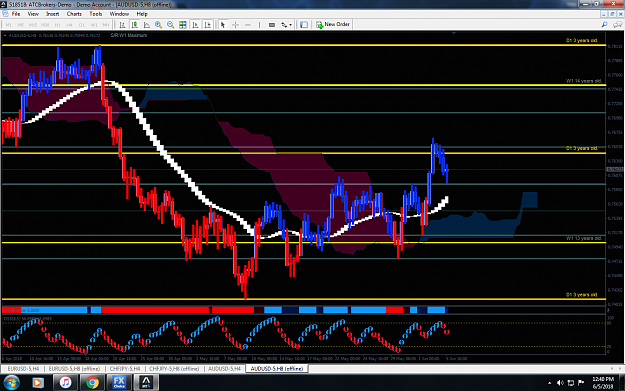Open the View menu
This screenshot has width=625, height=391.
point(33,14)
